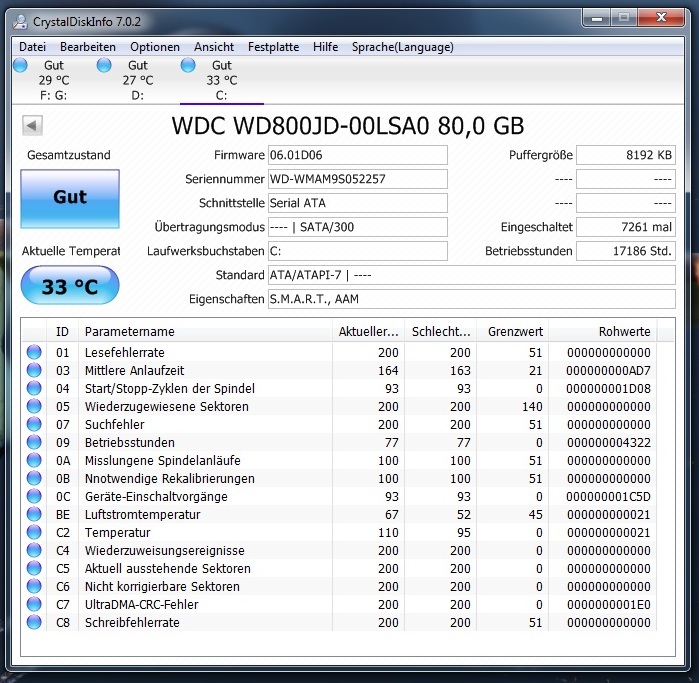Screen dimensions: 699x683
Task: Click the Standard ATA/ATAPI-7 field
Action: point(472,275)
